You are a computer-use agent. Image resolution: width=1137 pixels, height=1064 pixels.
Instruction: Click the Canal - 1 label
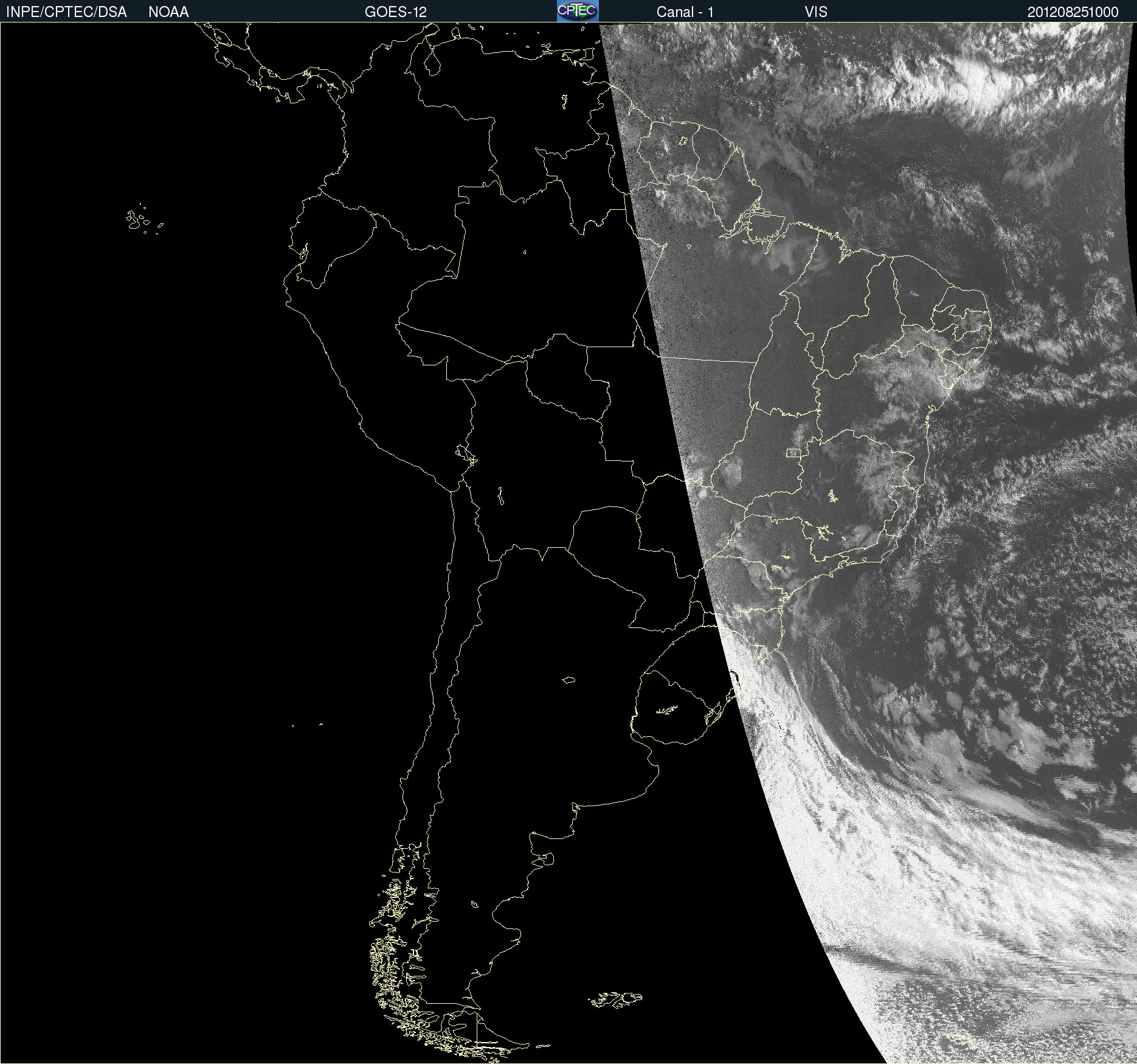[x=685, y=12]
